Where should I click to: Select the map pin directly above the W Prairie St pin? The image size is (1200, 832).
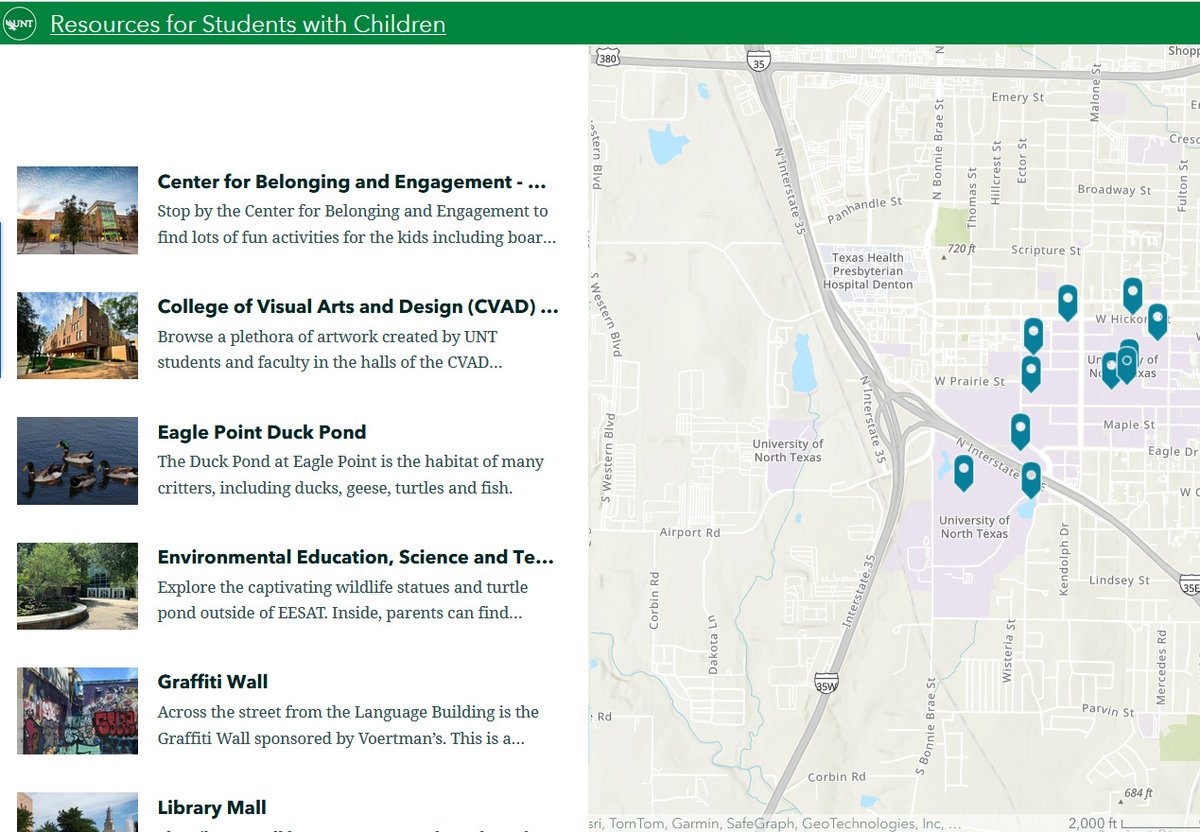pyautogui.click(x=1033, y=335)
